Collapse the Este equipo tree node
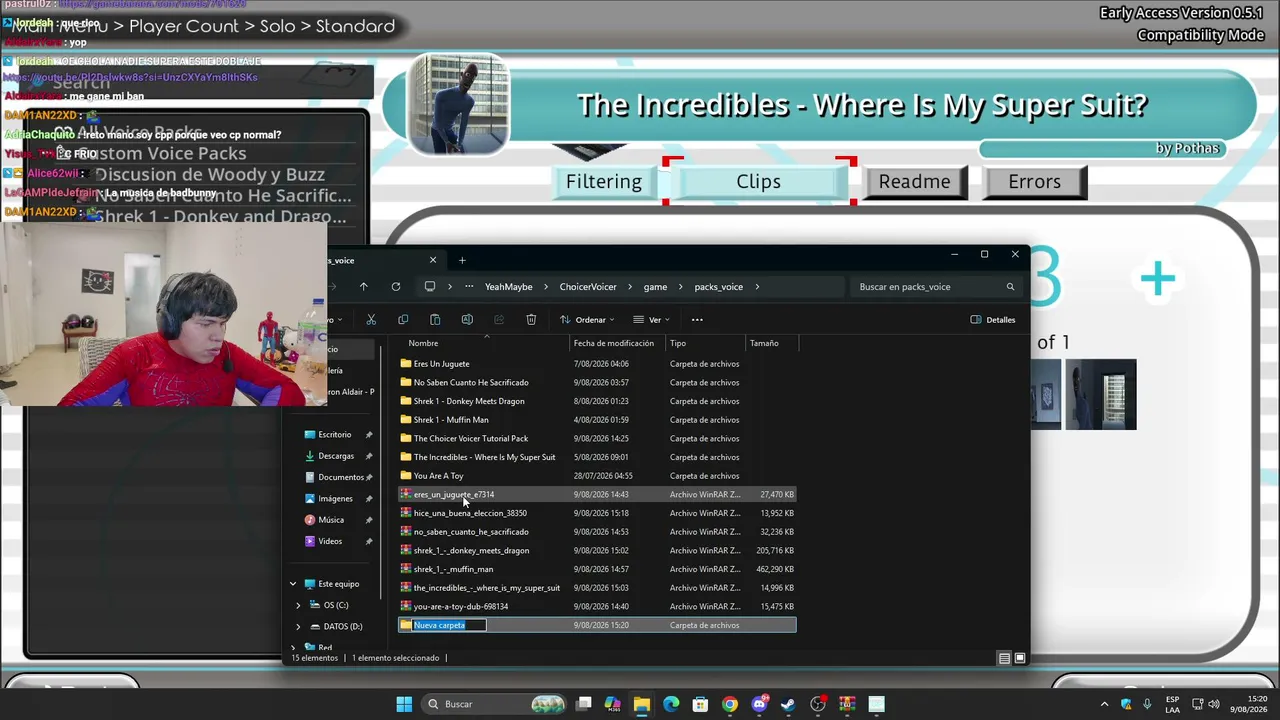The image size is (1280, 720). pyautogui.click(x=293, y=584)
